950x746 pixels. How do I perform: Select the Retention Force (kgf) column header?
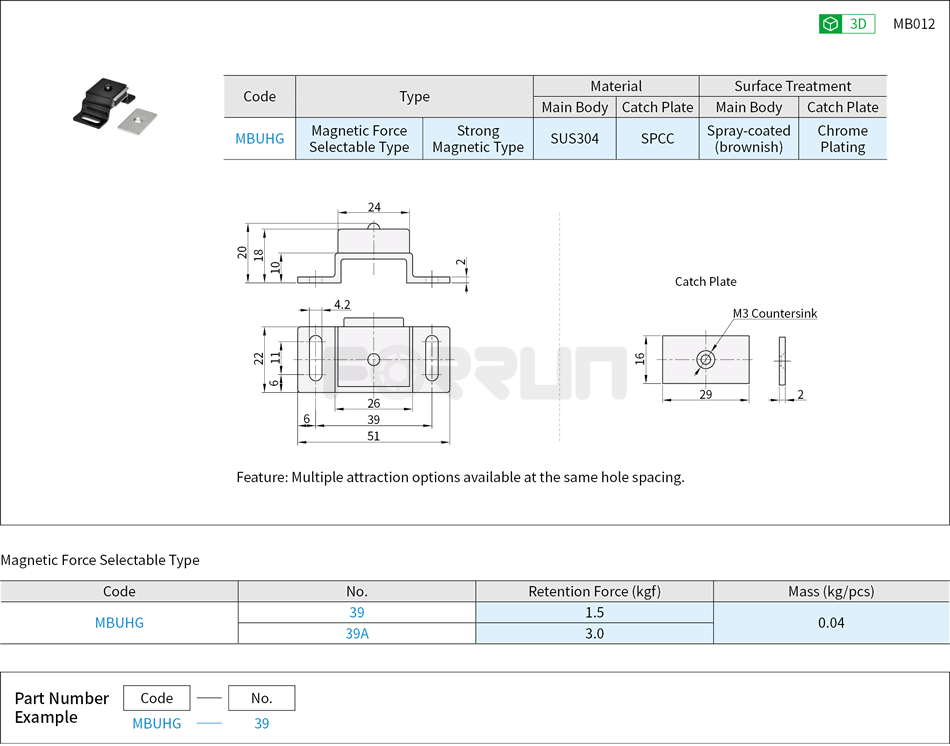(594, 591)
